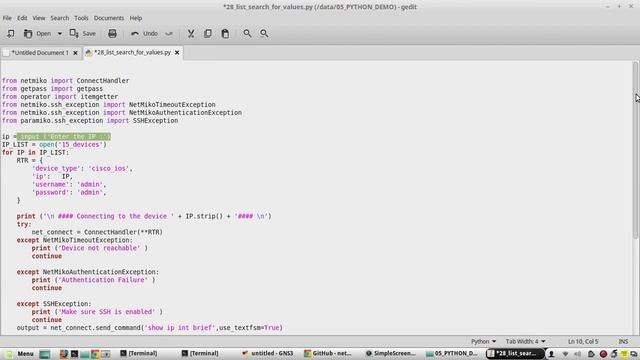Click the line 'for IP in IP_LIST:'
Image resolution: width=640 pixels, height=360 pixels.
pos(35,153)
